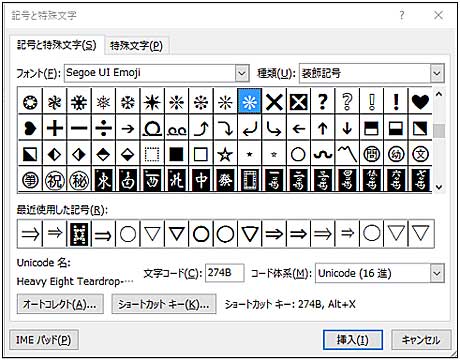This screenshot has height=362, width=460.
Task: Click the 文字コード field containing 274B
Action: 224,273
